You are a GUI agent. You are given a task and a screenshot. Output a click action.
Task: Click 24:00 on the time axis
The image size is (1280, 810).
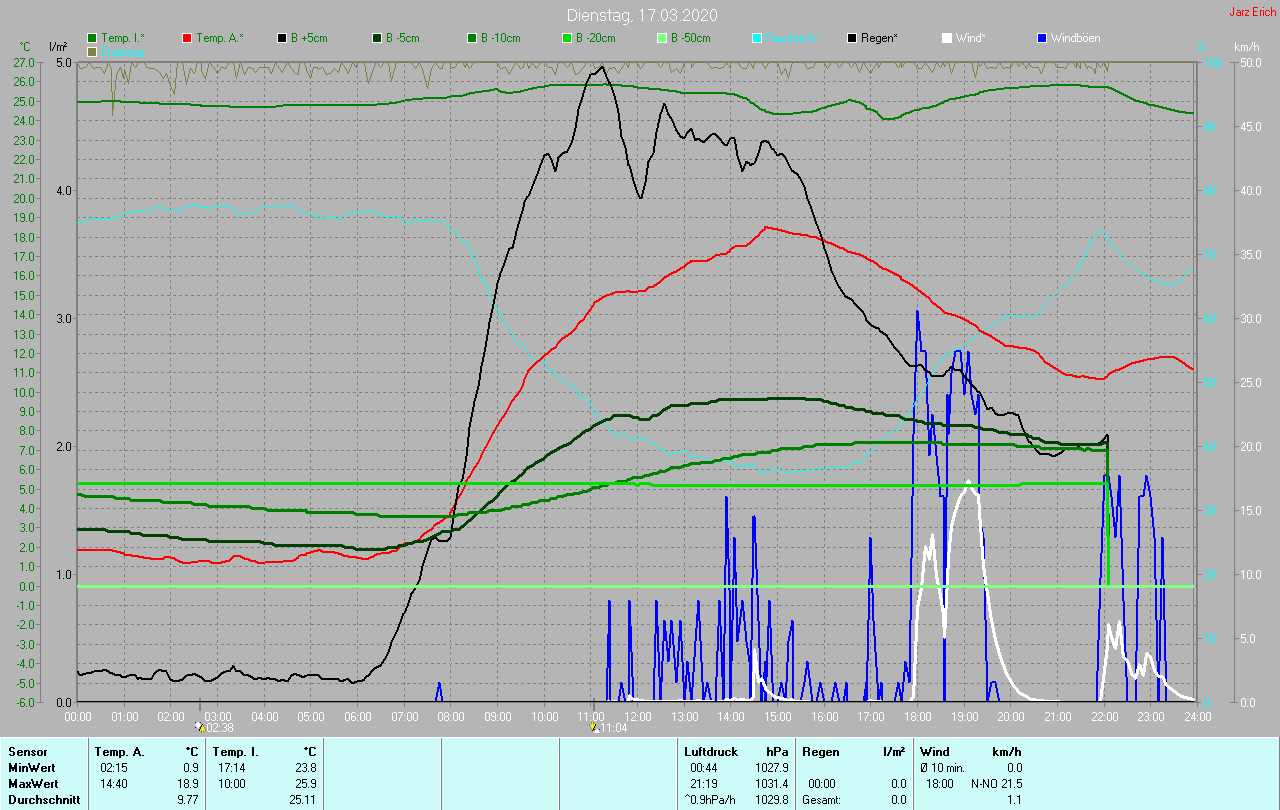(1197, 716)
